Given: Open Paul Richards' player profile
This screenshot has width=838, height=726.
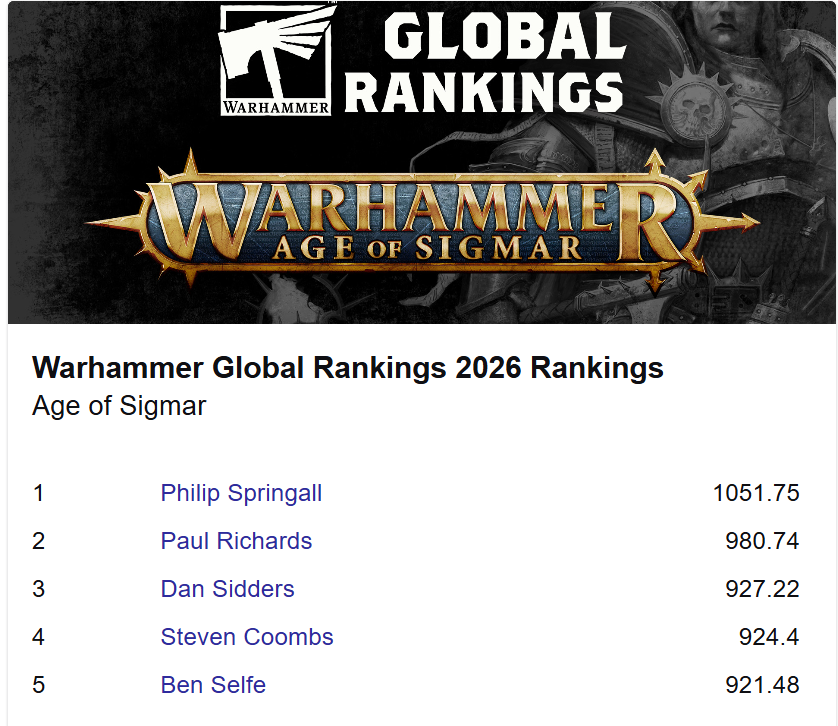Looking at the screenshot, I should pos(236,540).
